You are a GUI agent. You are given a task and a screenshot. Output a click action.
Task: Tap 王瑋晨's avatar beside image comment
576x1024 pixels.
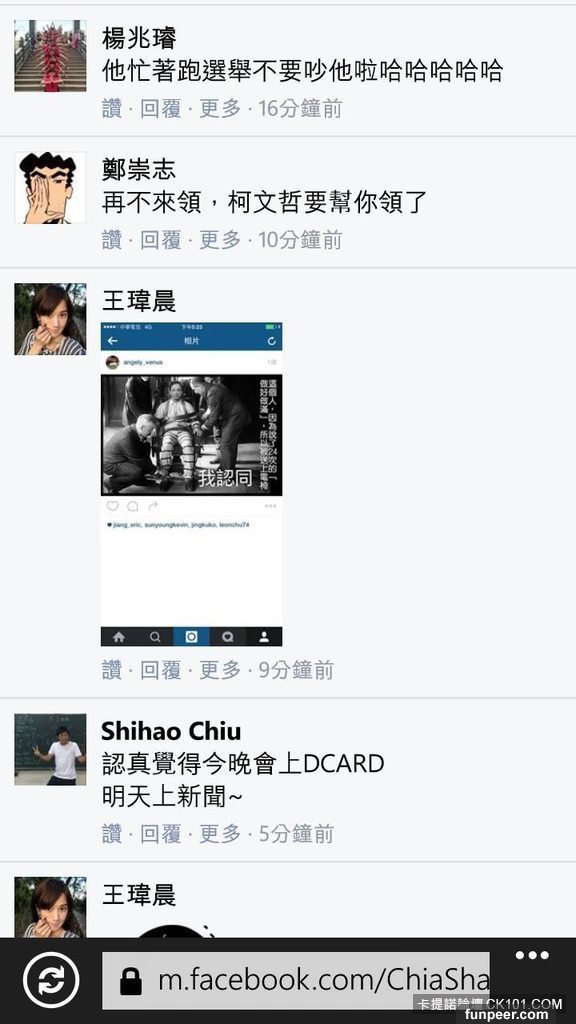point(50,319)
